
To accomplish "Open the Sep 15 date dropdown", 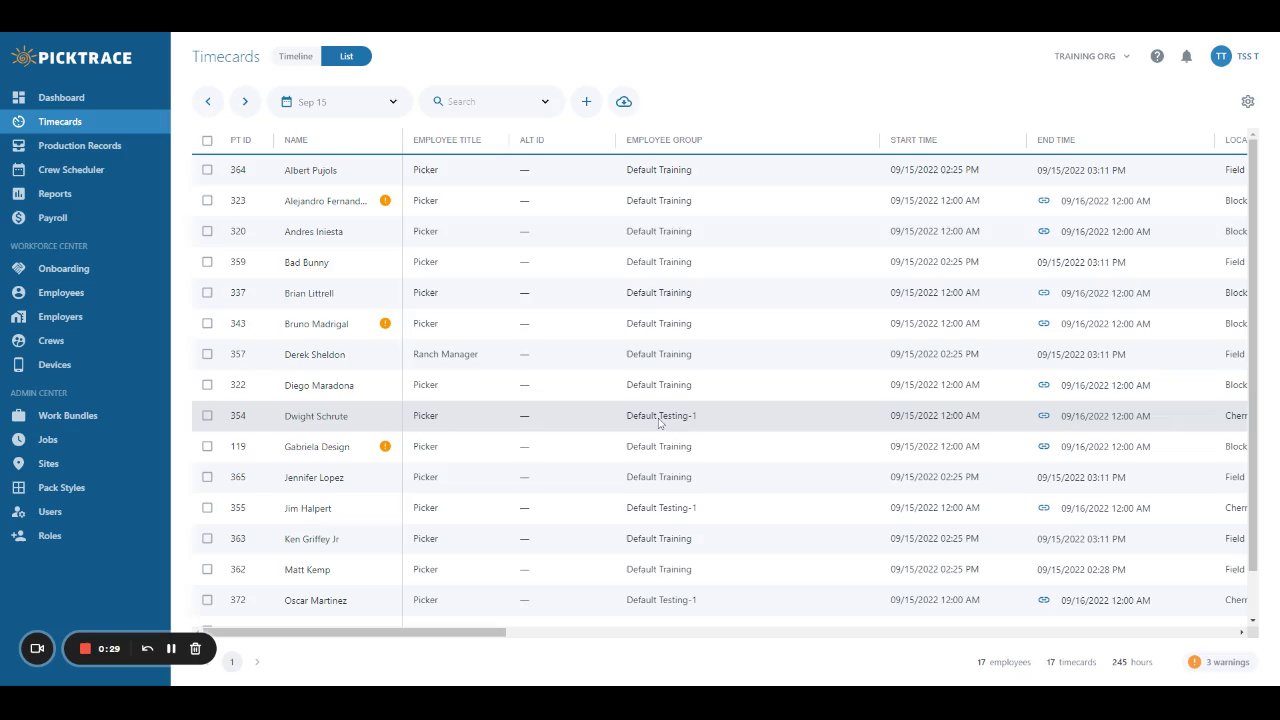I will click(x=340, y=101).
